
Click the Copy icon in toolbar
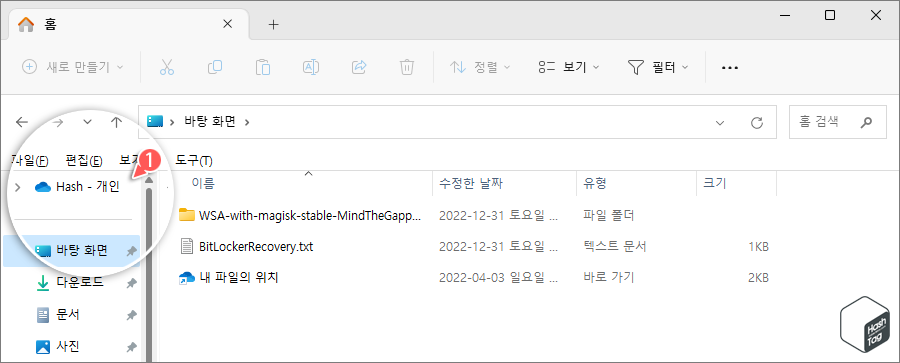pyautogui.click(x=215, y=67)
